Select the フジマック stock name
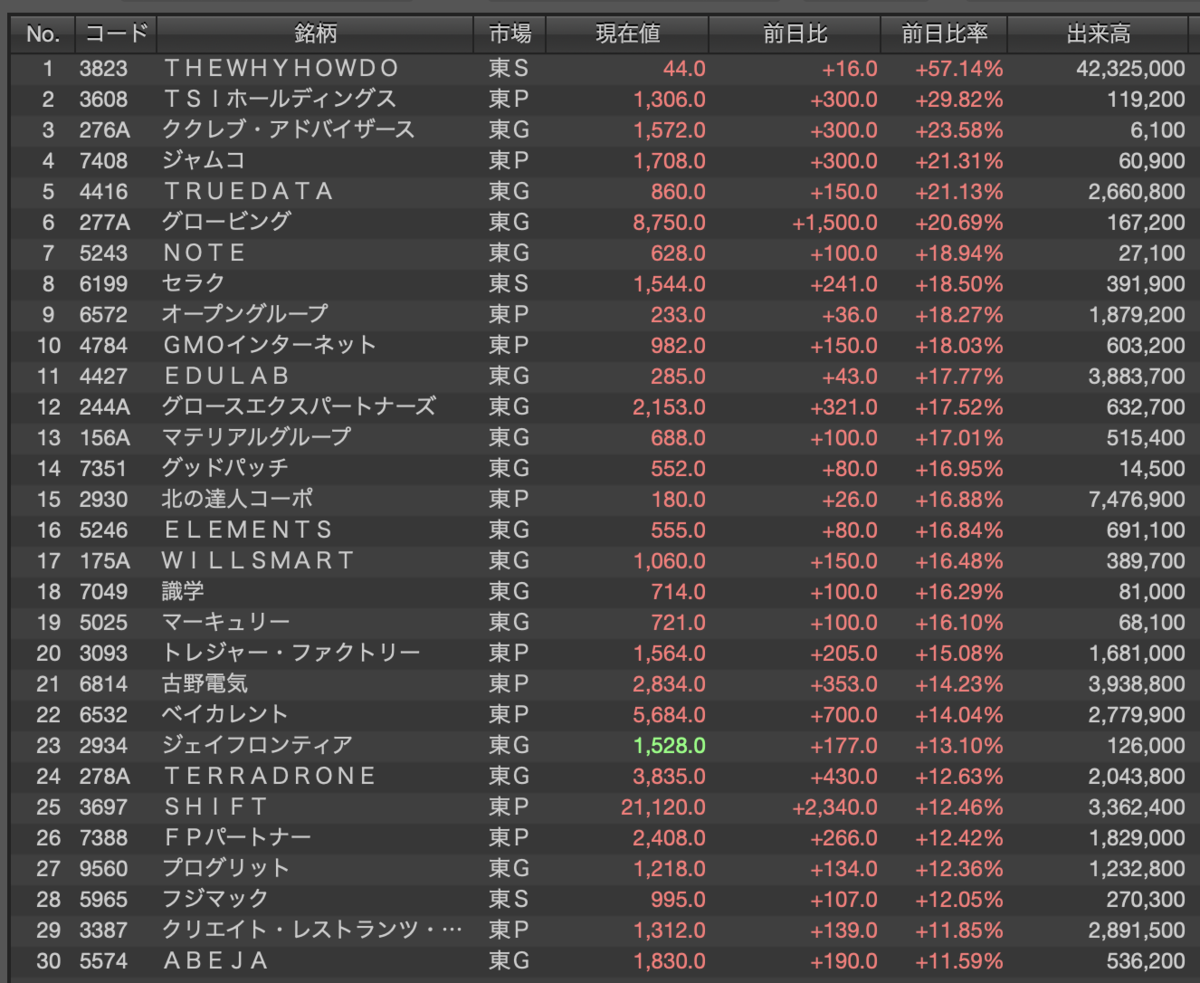This screenshot has width=1200, height=983. [215, 899]
